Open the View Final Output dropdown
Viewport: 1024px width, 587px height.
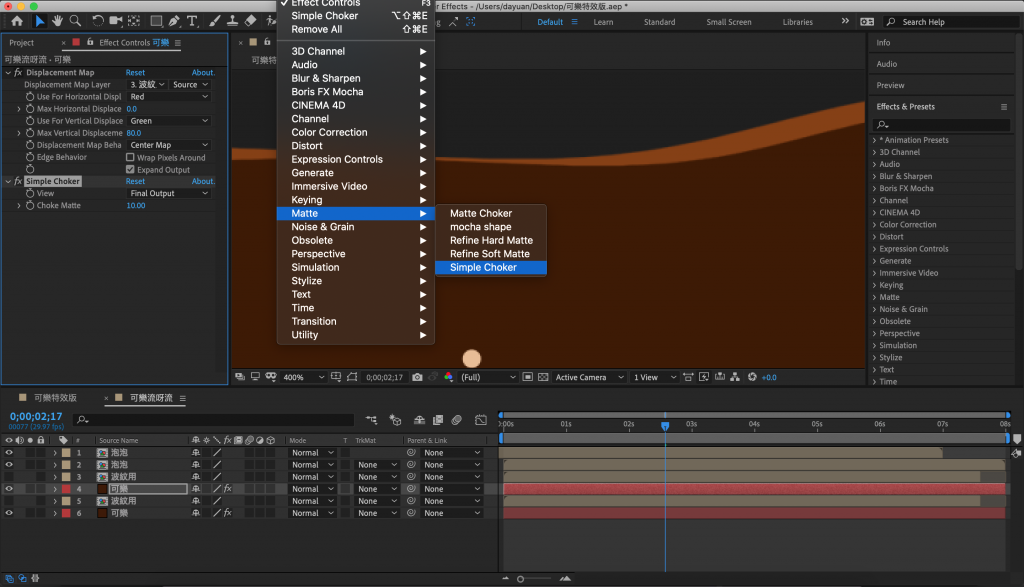(168, 193)
